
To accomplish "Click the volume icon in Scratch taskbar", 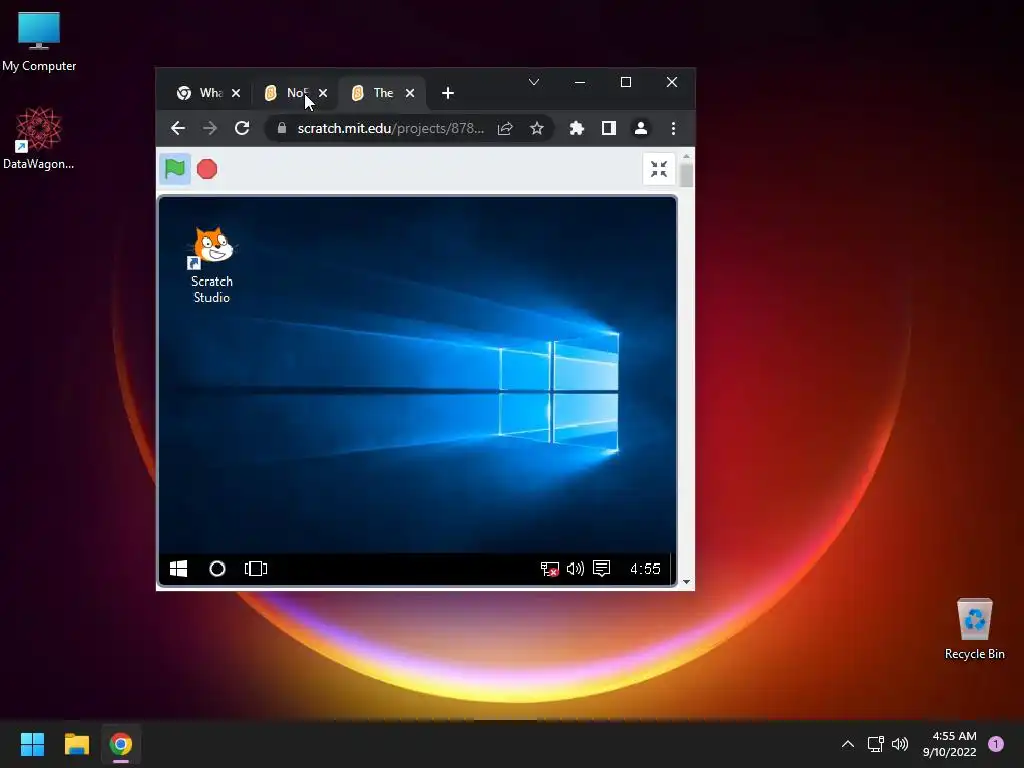I will [x=575, y=569].
